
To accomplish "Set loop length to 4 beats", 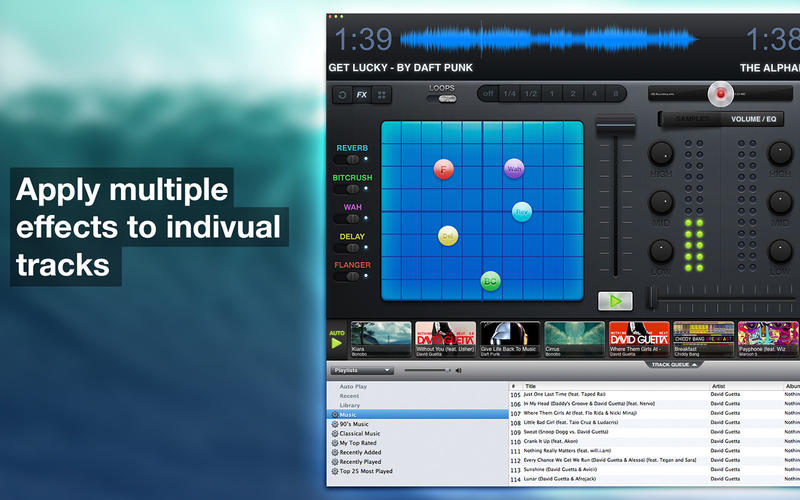I will click(x=594, y=94).
